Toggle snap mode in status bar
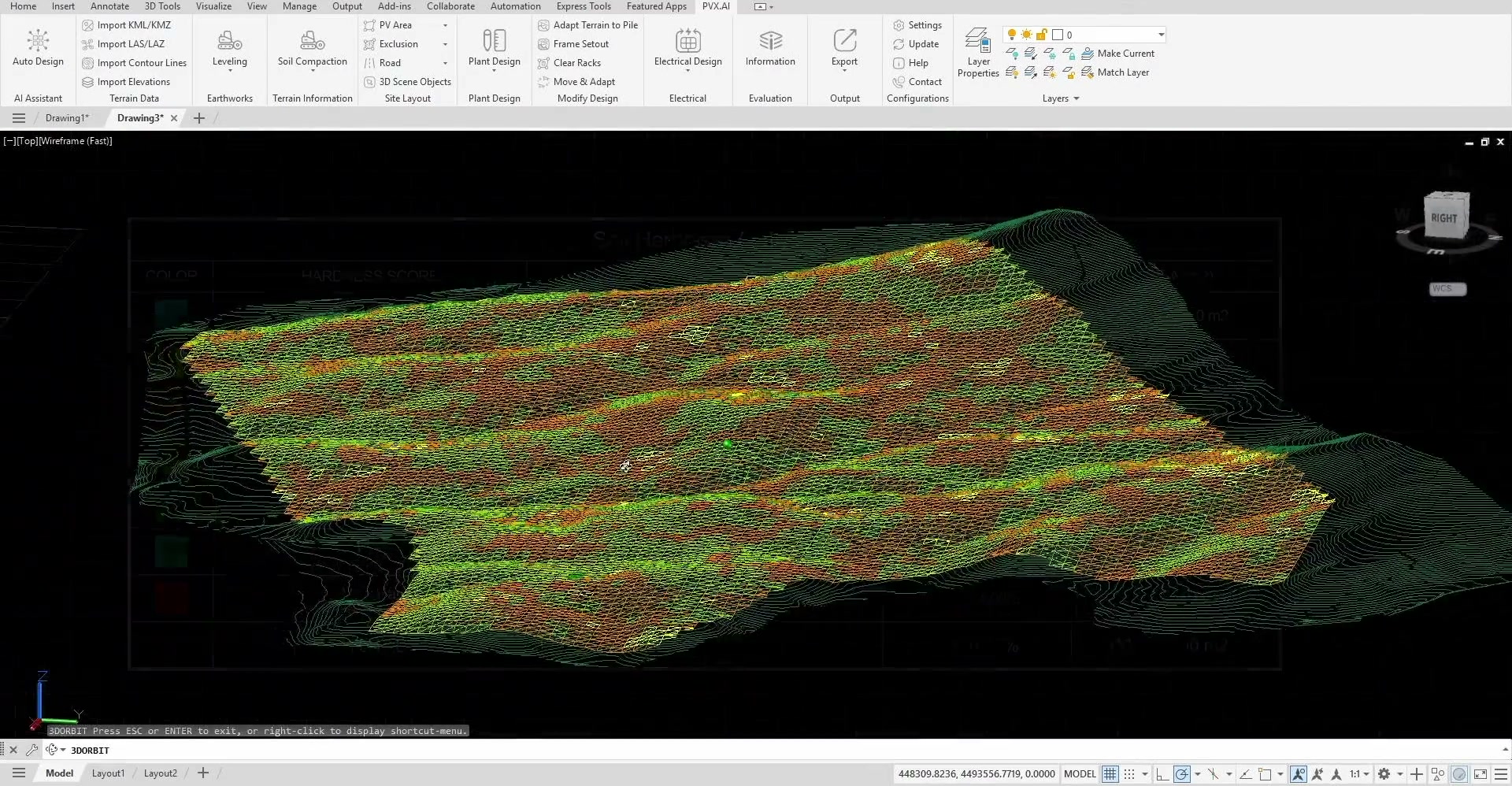The width and height of the screenshot is (1512, 786). pos(1129,774)
